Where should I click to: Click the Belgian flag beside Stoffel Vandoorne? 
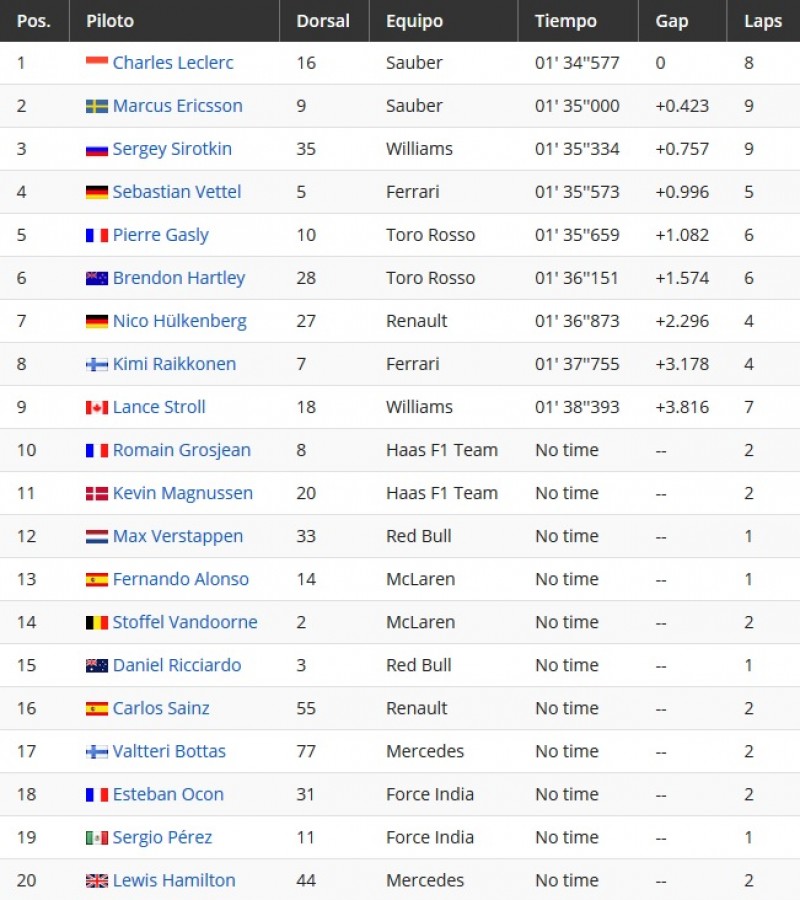click(96, 623)
